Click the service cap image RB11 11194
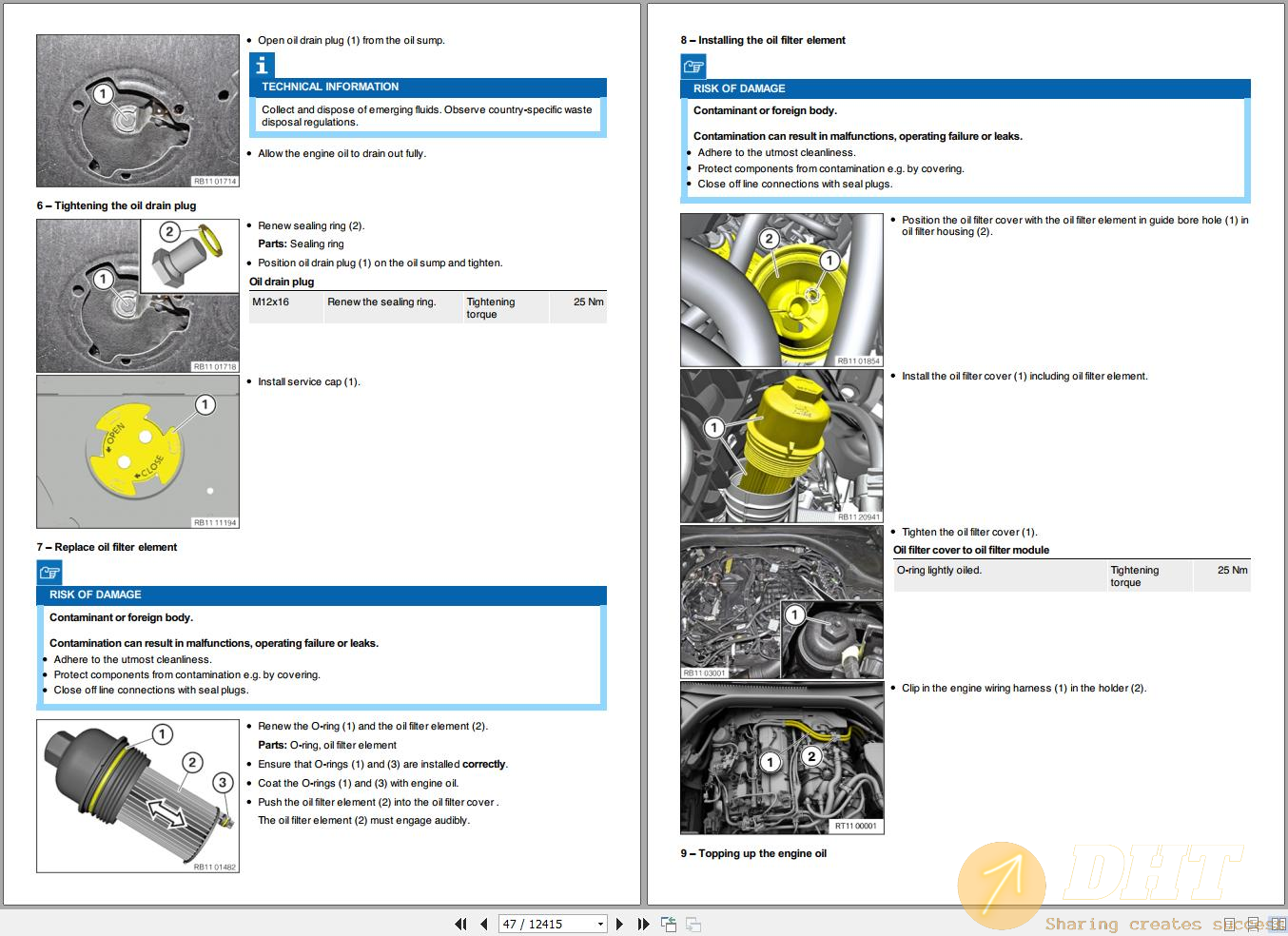The image size is (1288, 936). 138,452
